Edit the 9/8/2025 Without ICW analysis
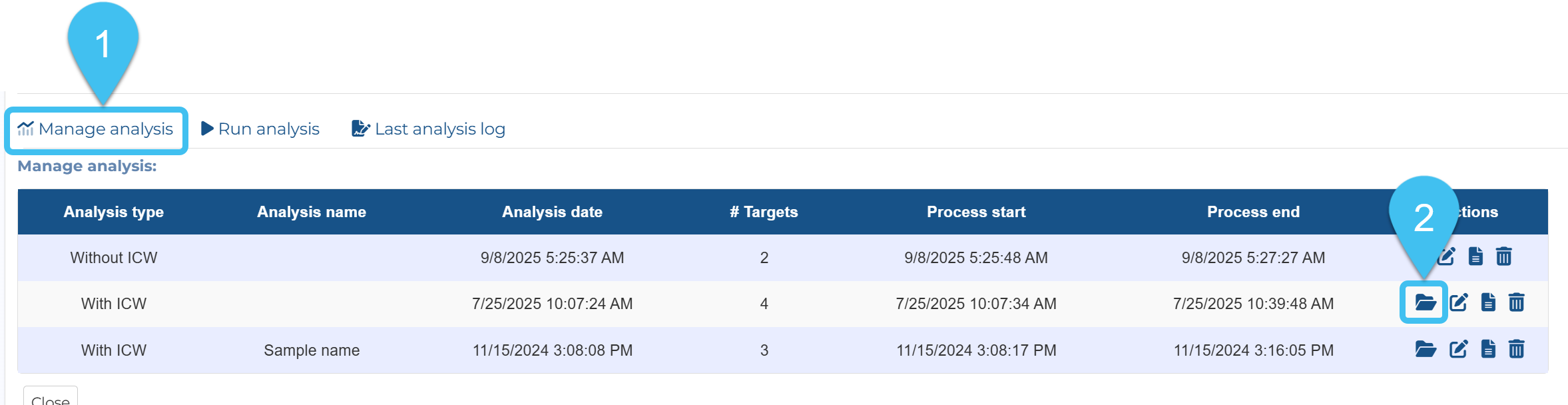1568x405 pixels. 1445,256
